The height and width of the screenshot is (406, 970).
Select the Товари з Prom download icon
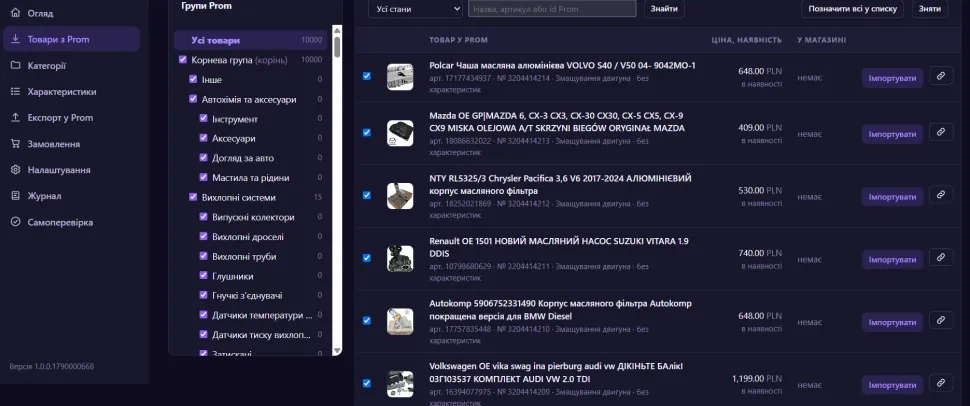[15, 39]
